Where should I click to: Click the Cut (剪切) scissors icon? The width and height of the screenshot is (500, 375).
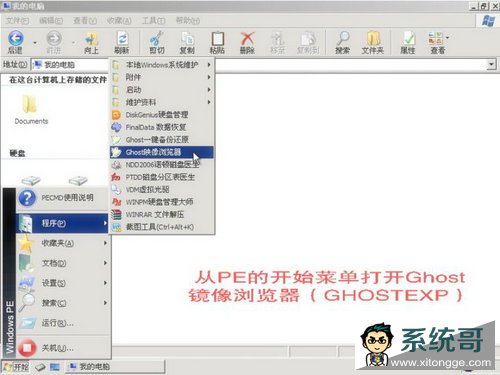pyautogui.click(x=157, y=39)
